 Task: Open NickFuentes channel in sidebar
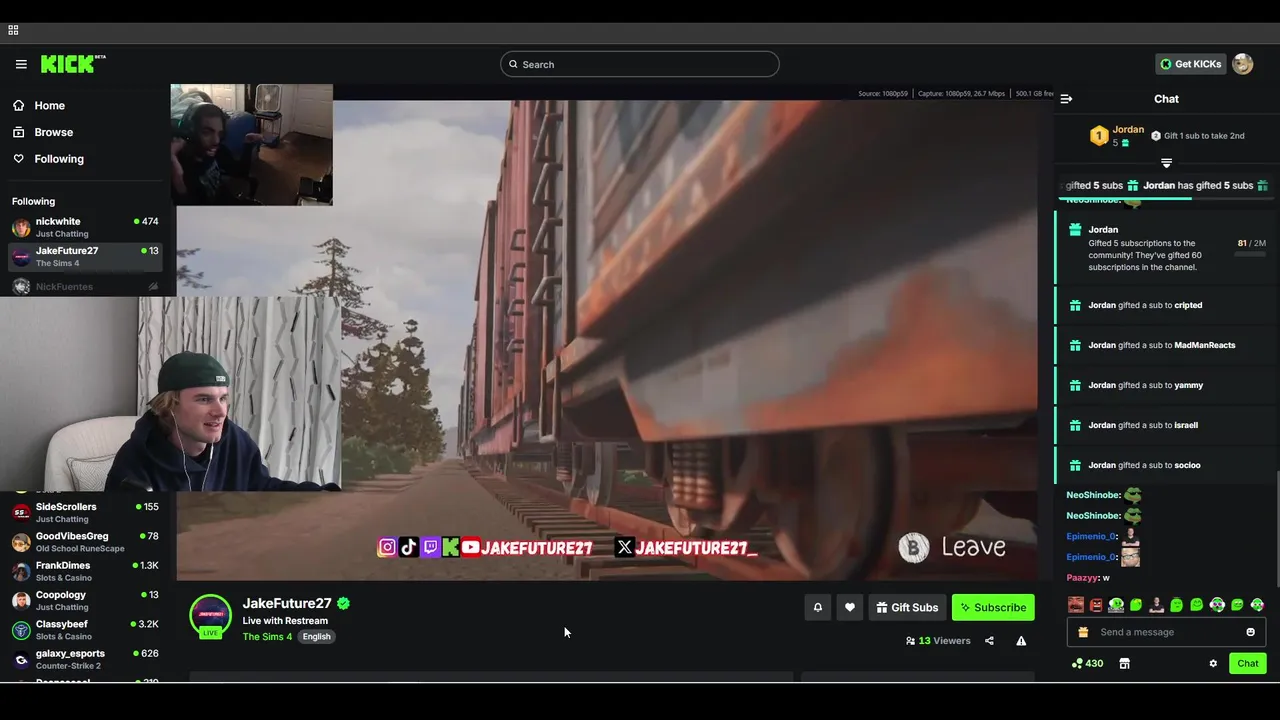pos(85,287)
